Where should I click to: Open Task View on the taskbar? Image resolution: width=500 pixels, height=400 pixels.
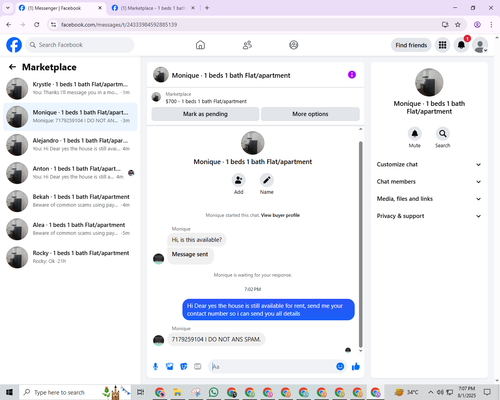coord(141,392)
